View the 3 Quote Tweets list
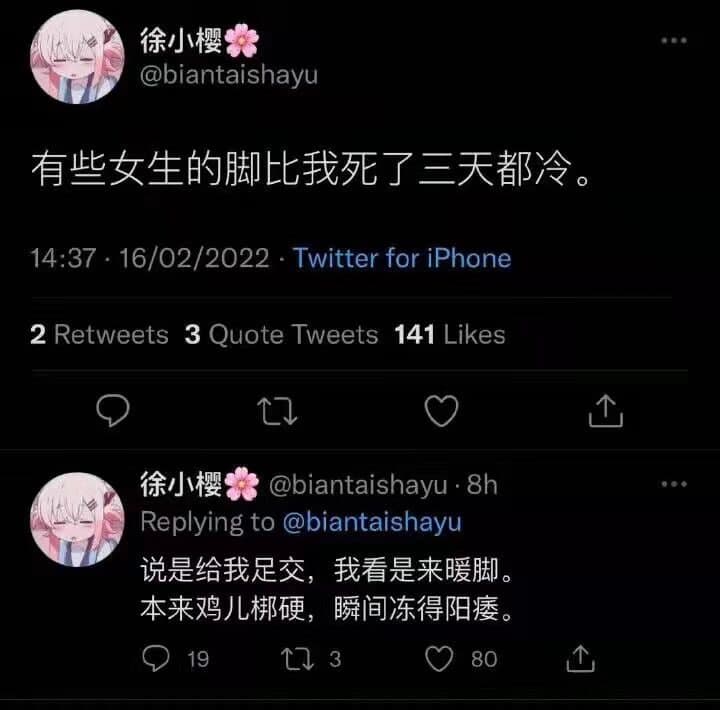Screen dimensions: 720x710 [281, 334]
